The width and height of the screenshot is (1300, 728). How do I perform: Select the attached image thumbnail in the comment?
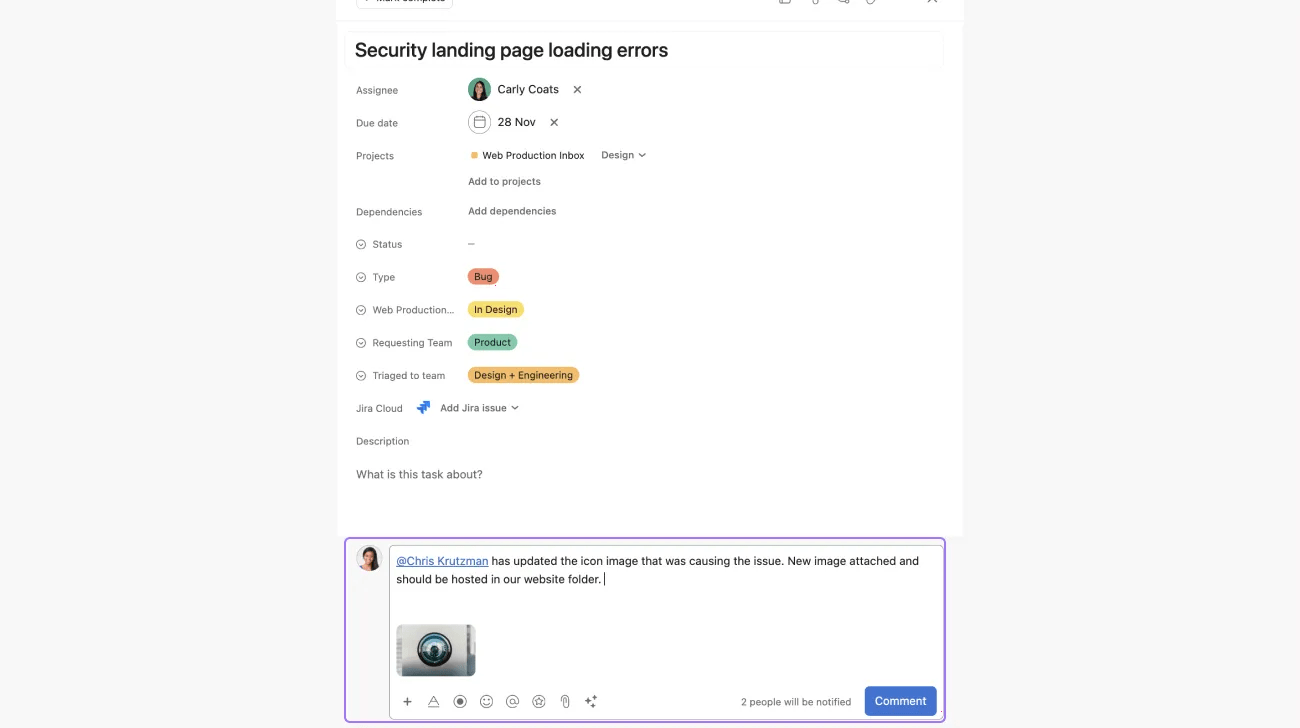pyautogui.click(x=435, y=649)
